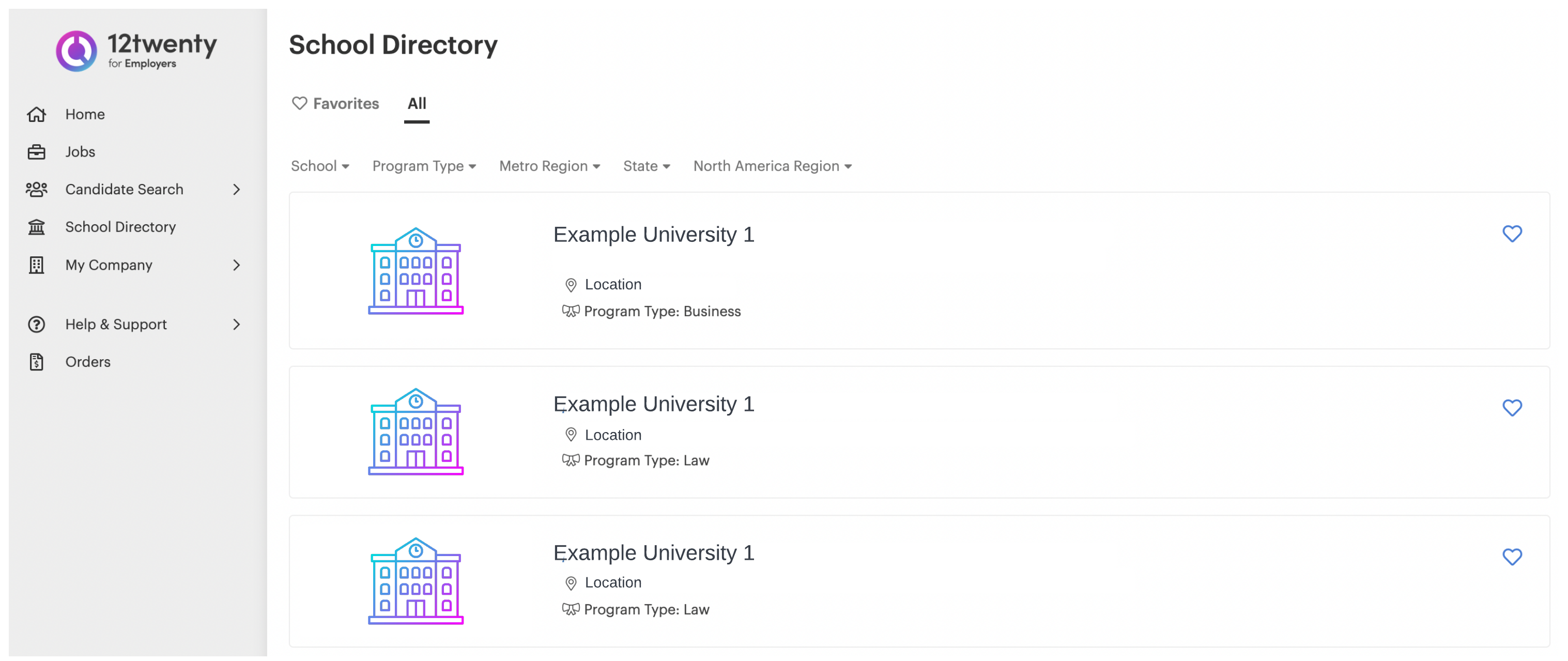Screen dimensions: 1568x661
Task: Click the My Company office icon
Action: [37, 265]
